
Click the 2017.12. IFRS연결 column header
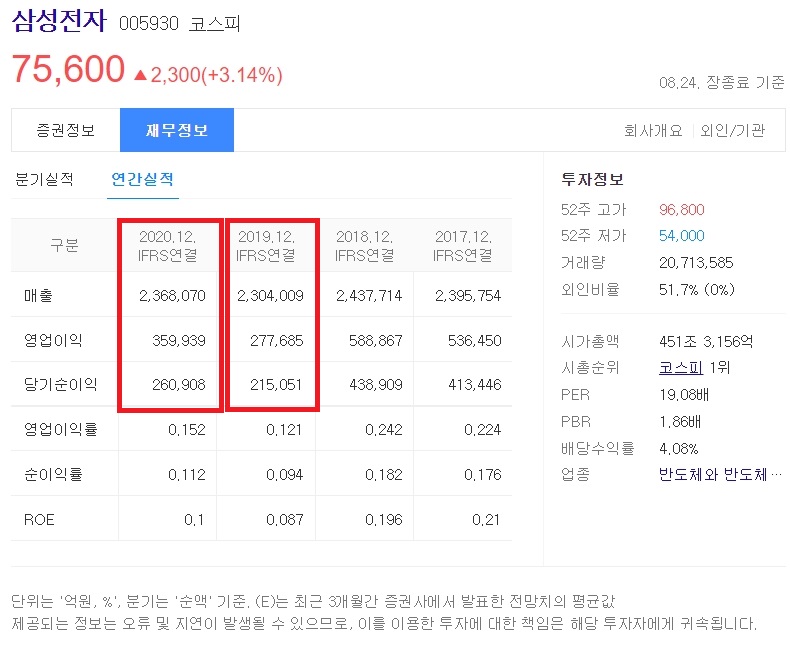pyautogui.click(x=463, y=246)
